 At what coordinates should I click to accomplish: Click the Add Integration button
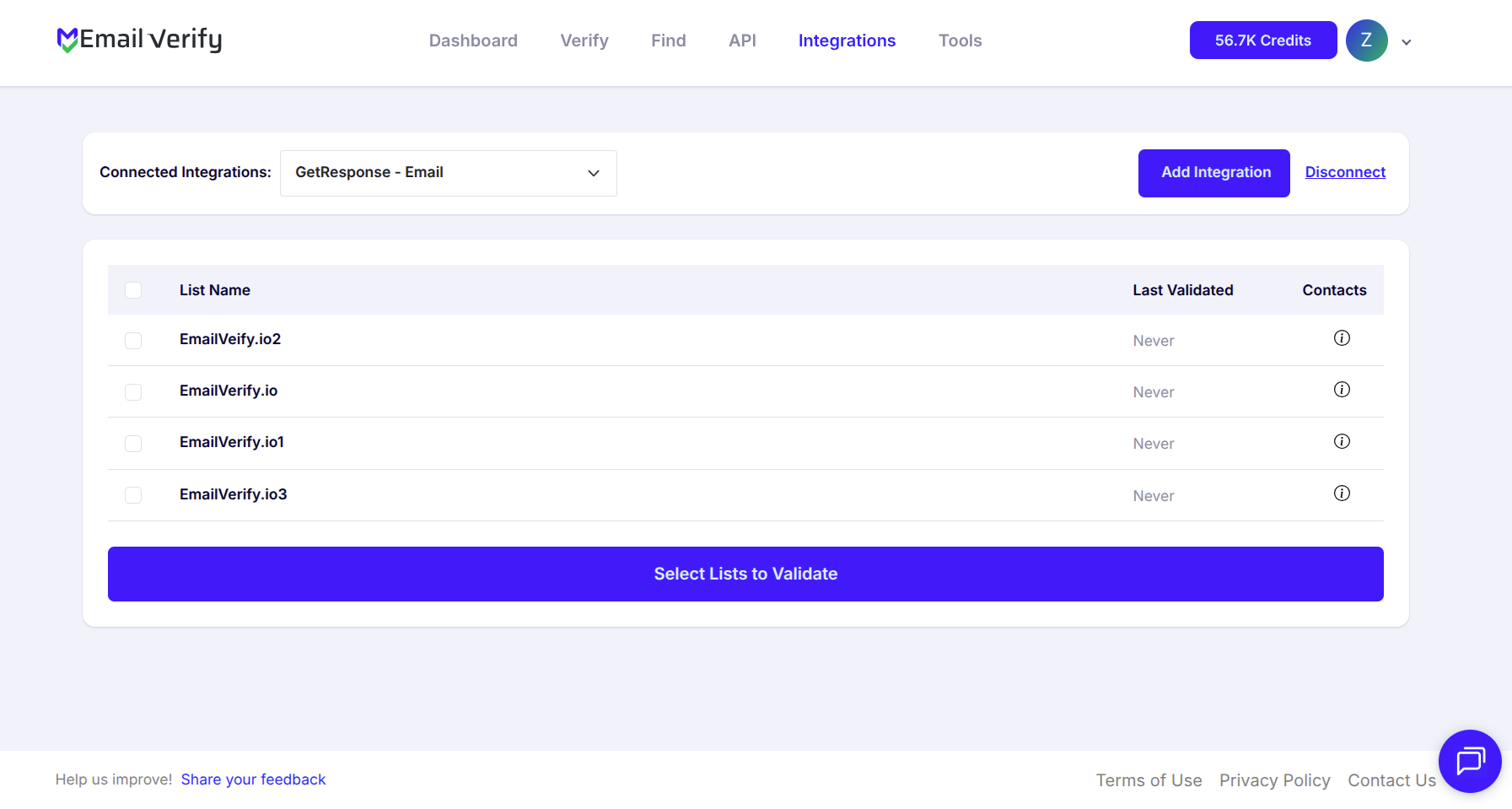1214,173
